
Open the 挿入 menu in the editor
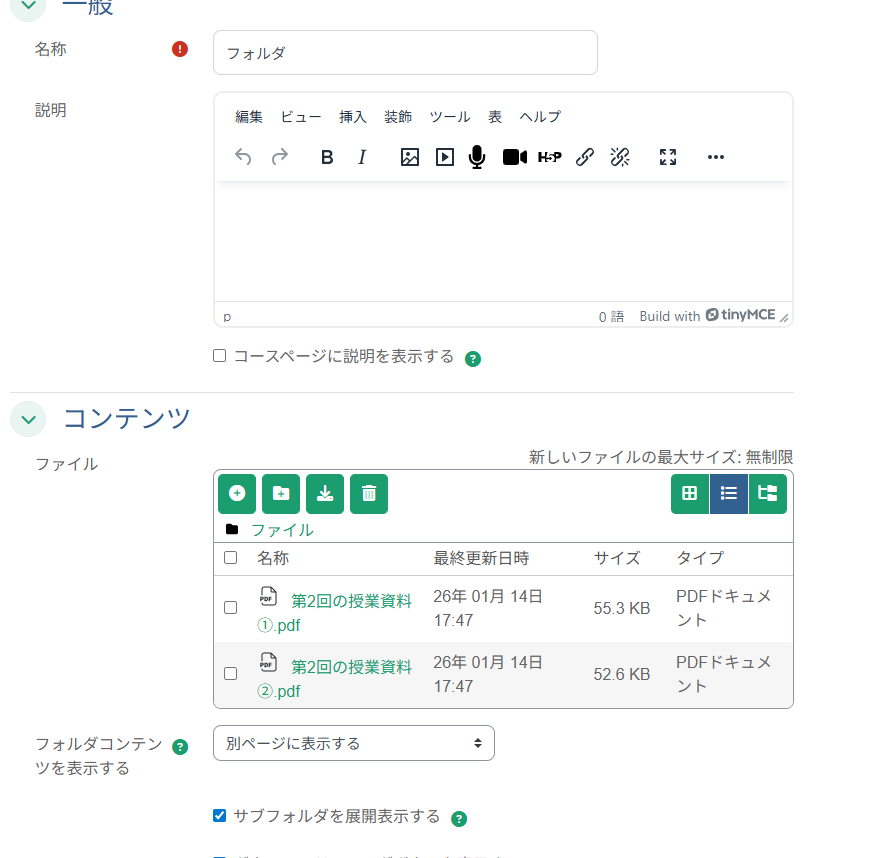tap(352, 117)
